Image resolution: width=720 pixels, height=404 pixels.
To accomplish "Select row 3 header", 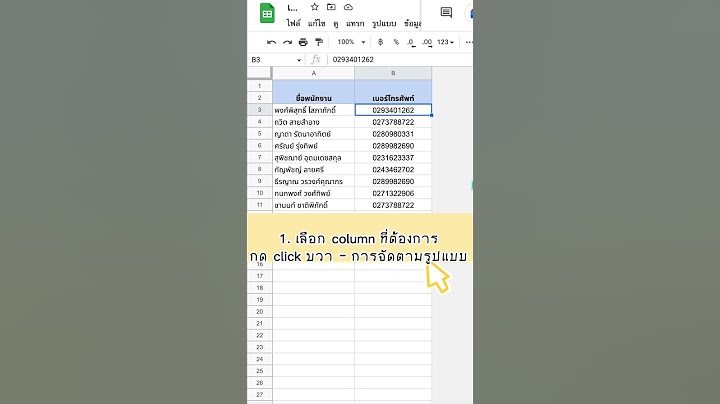I will point(259,110).
